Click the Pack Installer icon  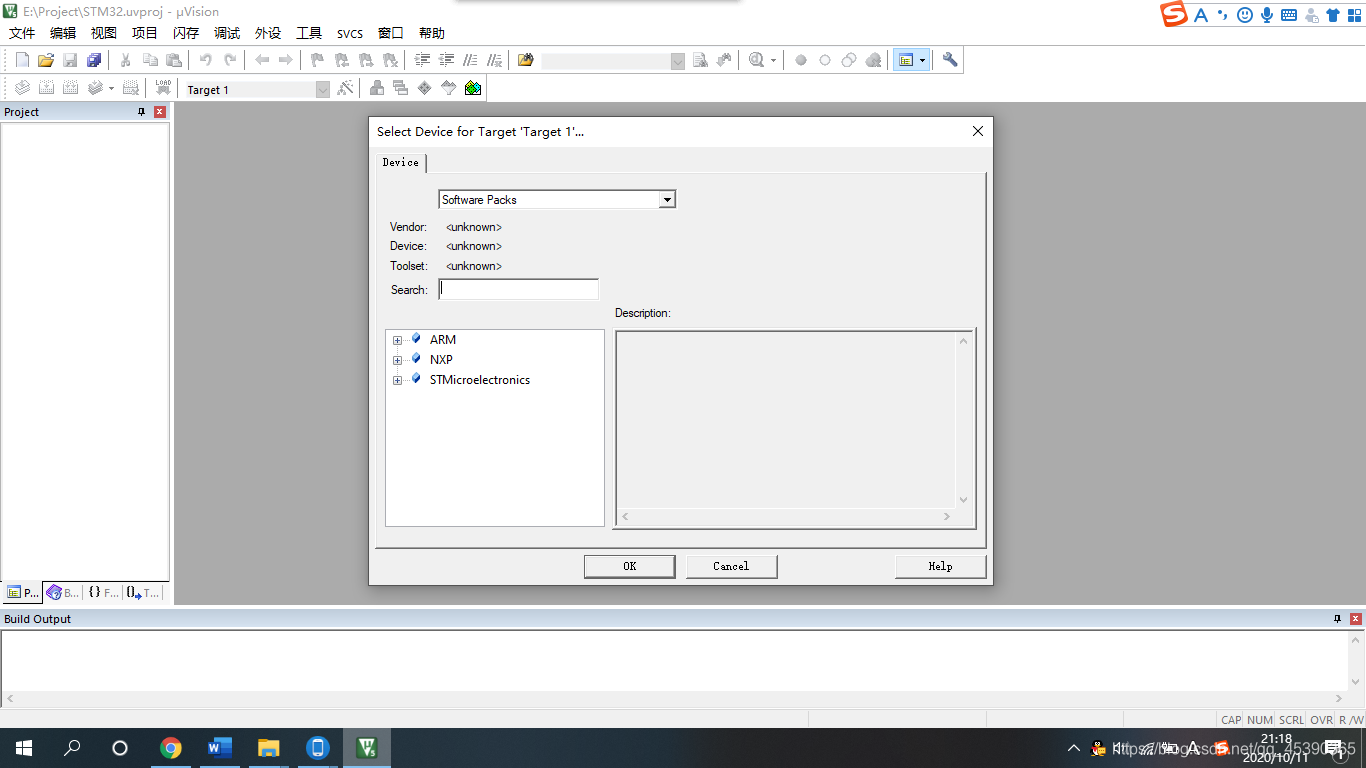coord(473,88)
